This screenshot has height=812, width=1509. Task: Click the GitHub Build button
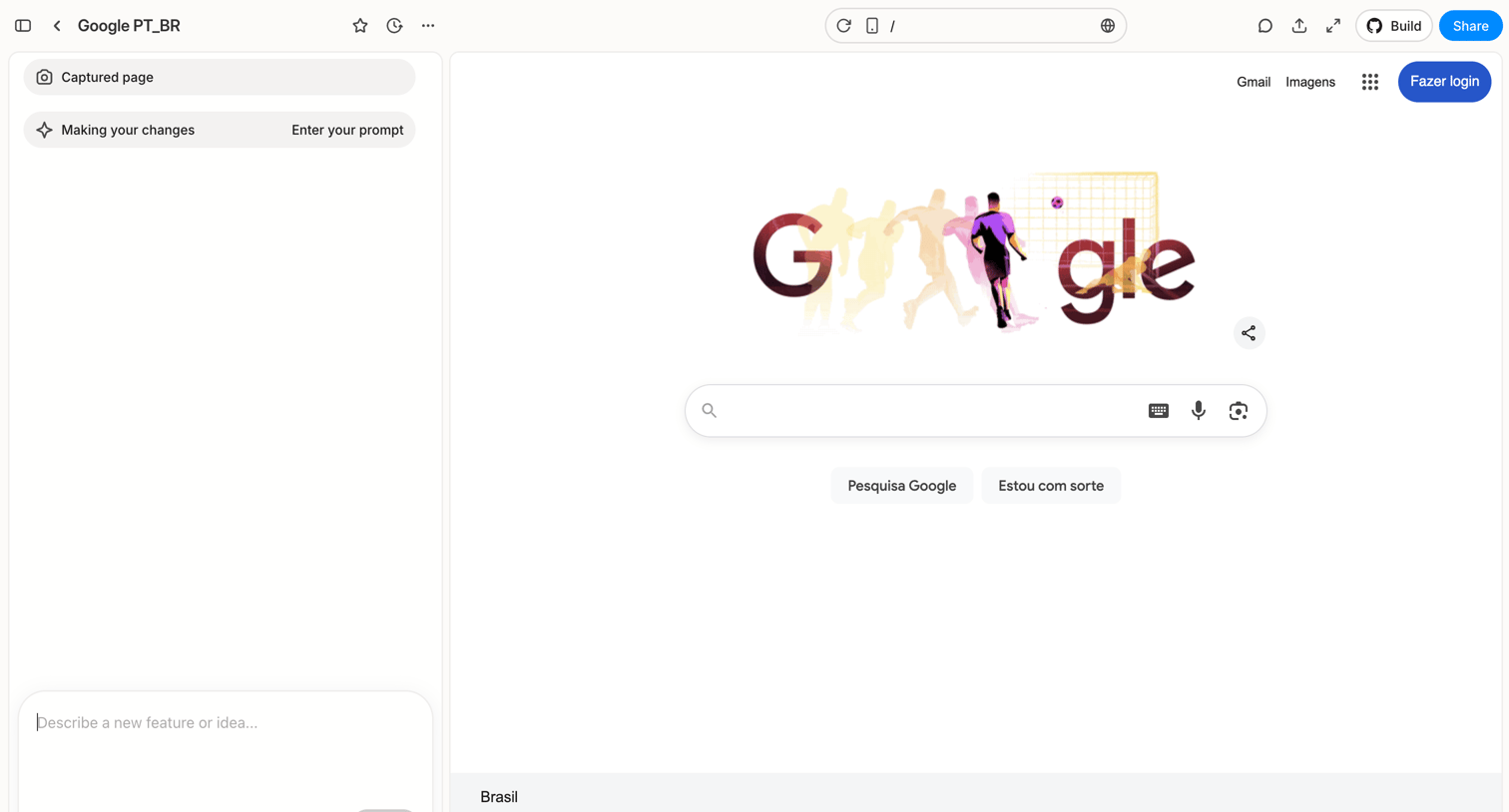[x=1393, y=26]
